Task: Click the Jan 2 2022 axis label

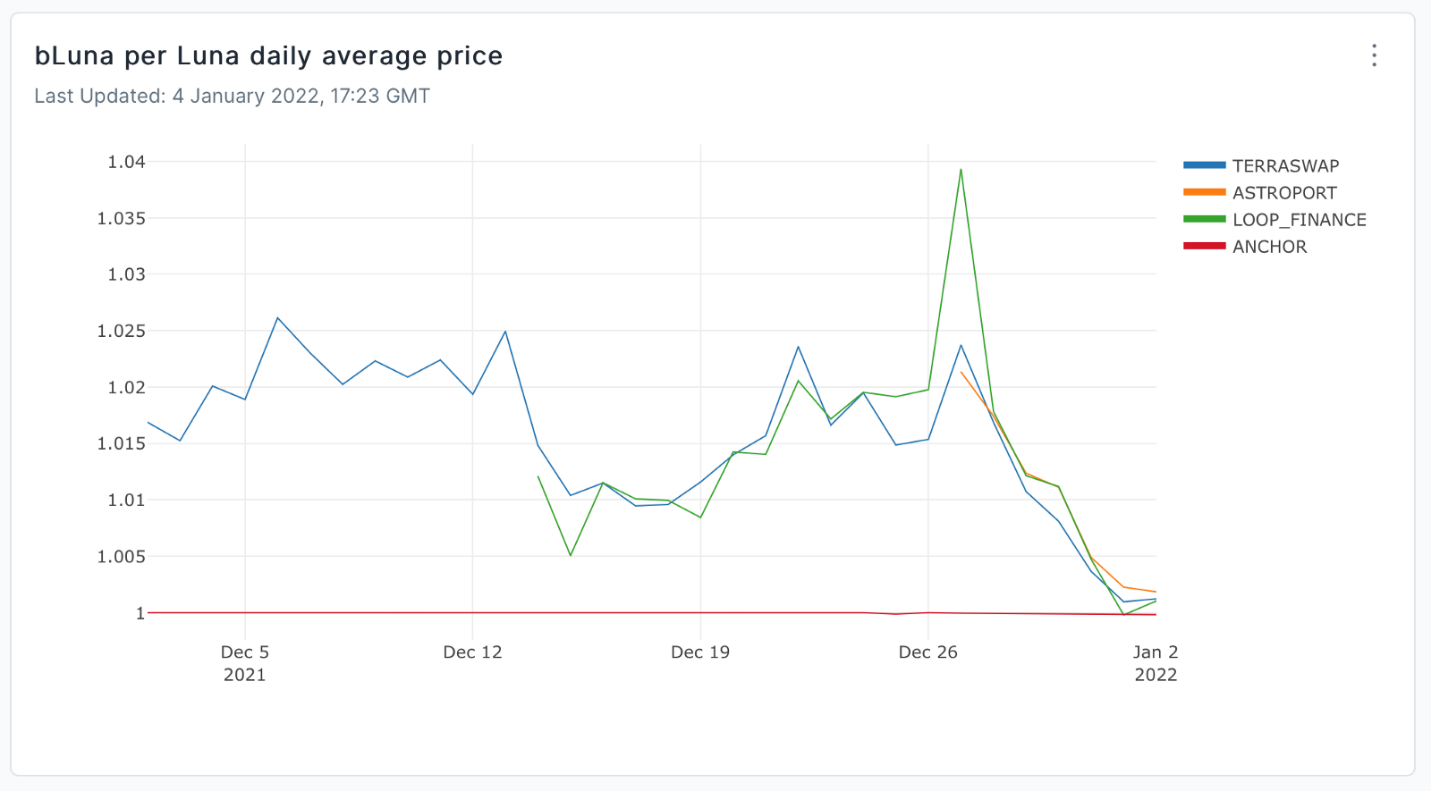Action: coord(1155,663)
